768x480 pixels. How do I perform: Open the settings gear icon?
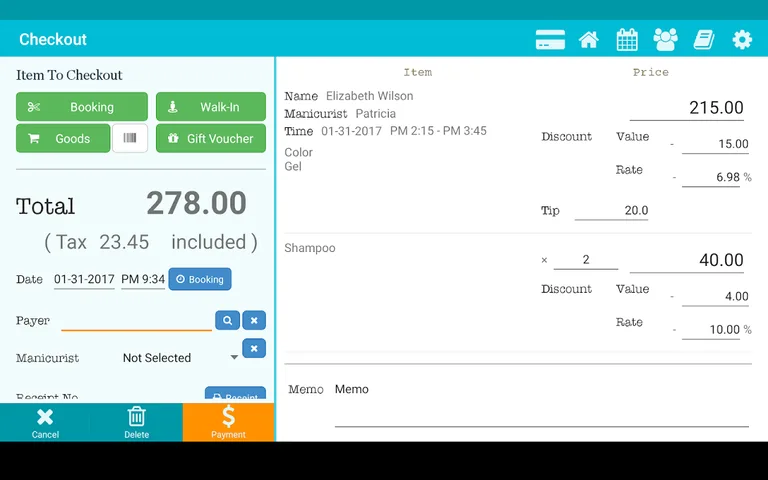pos(742,40)
